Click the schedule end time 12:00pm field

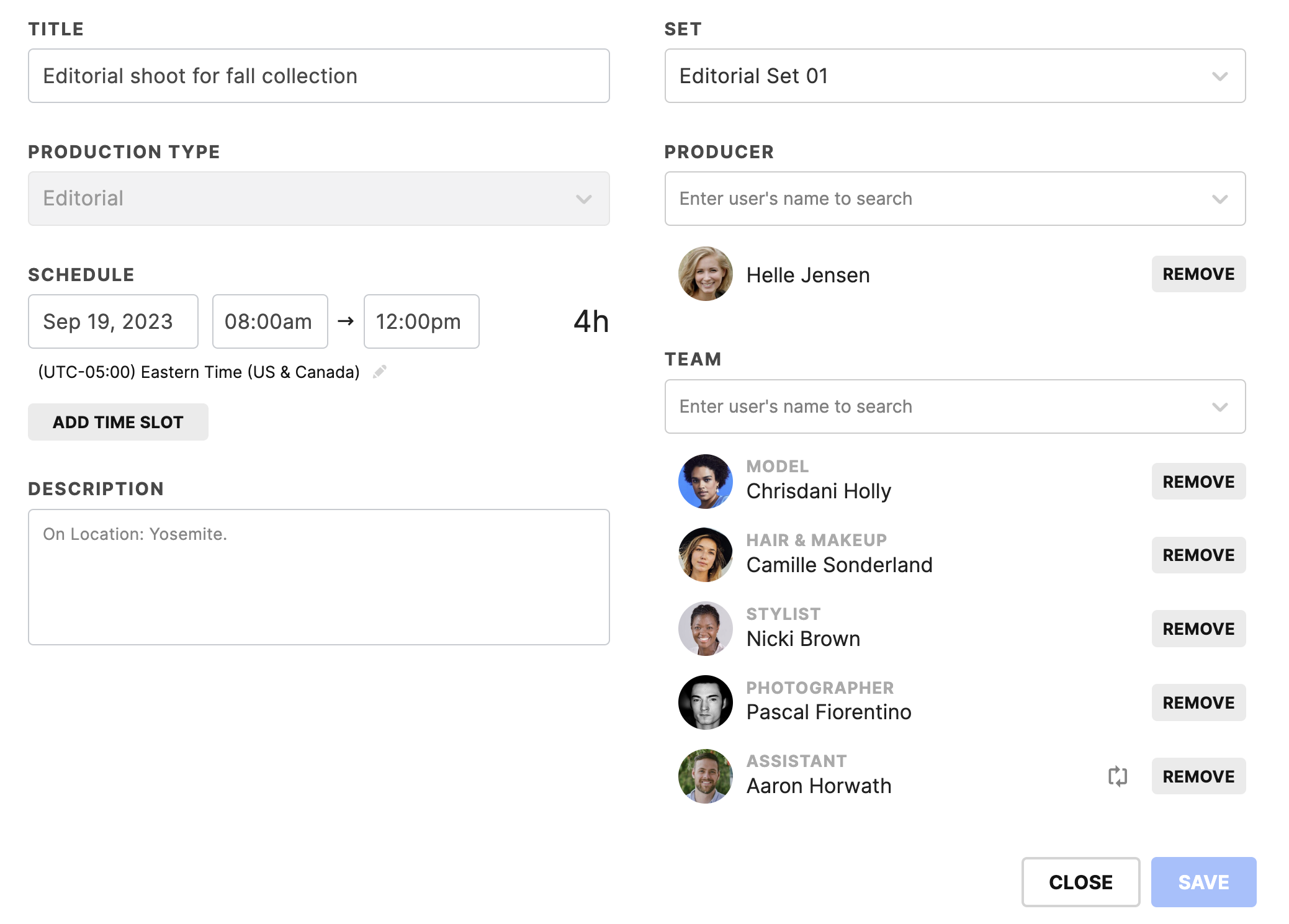coord(419,321)
